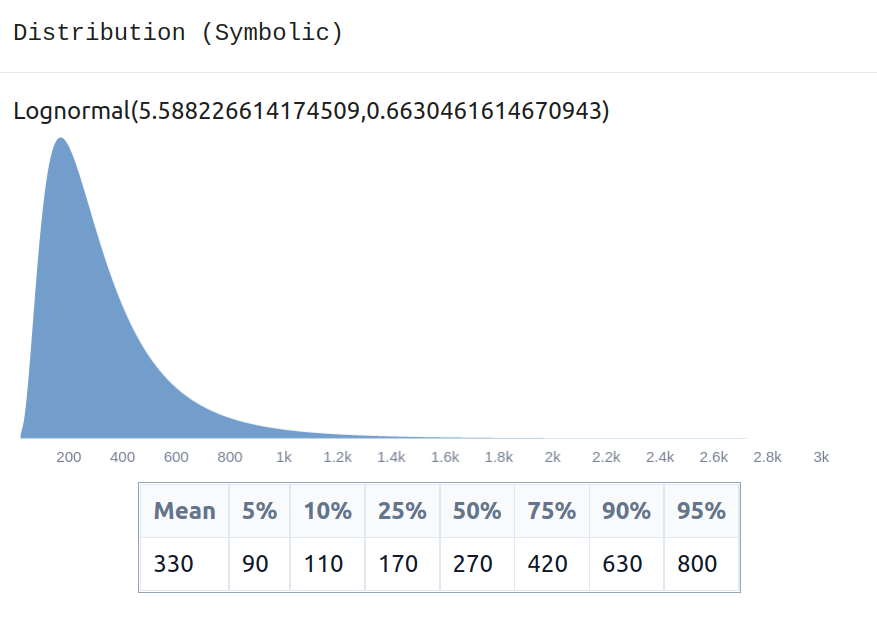Click the mean value 330 cell
The height and width of the screenshot is (630, 877).
[x=185, y=564]
